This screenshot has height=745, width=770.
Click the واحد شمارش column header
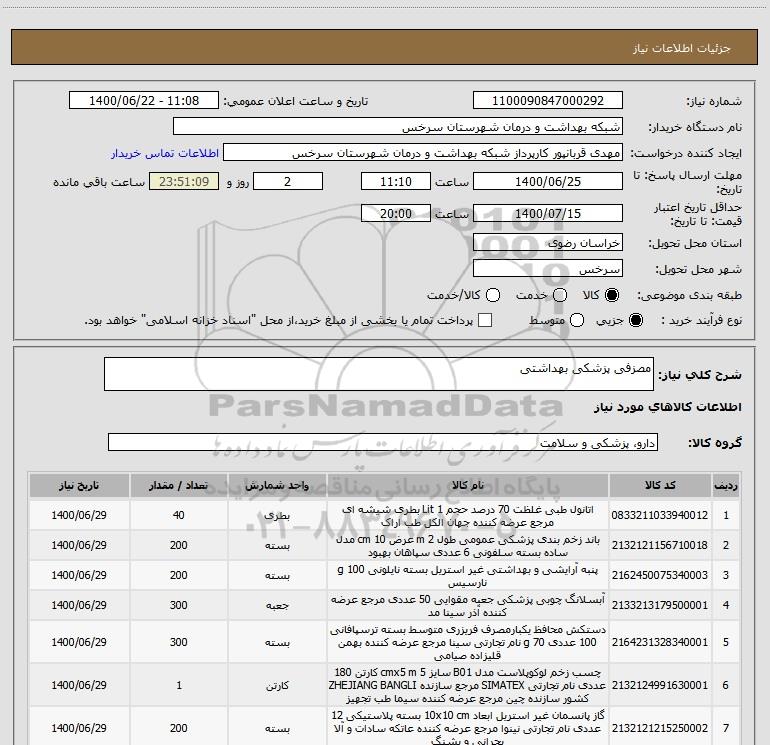coord(277,486)
